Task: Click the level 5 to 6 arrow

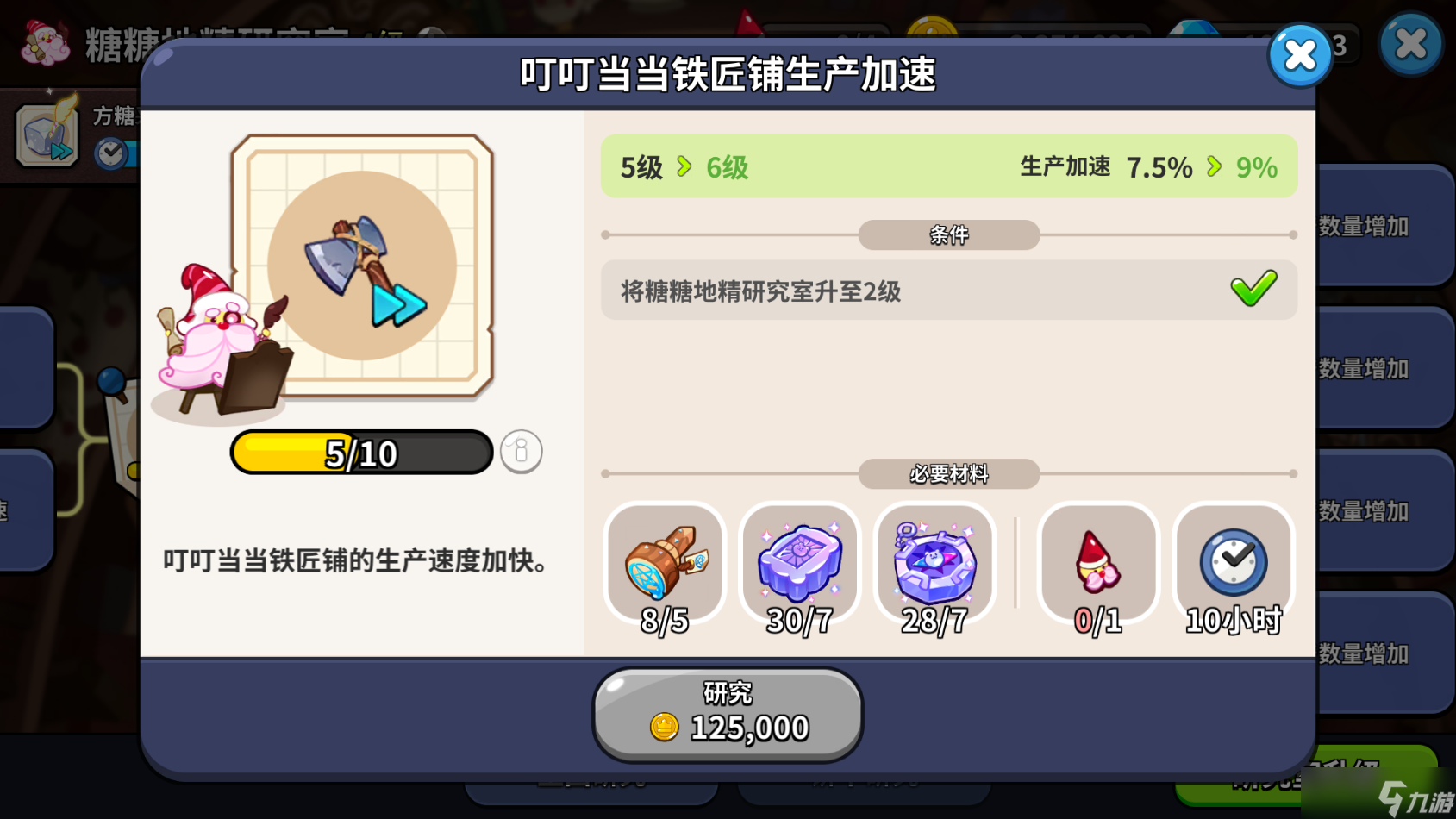Action: 684,166
